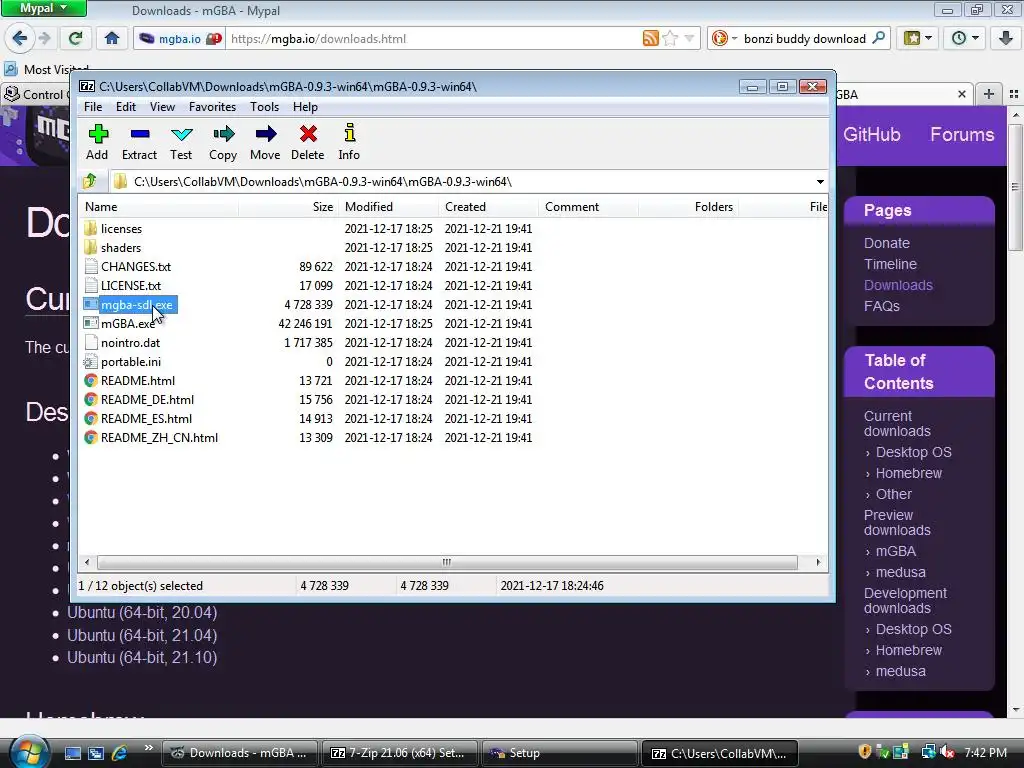Bookmark this page with the star icon
Screen dimensions: 1024x768
tap(670, 39)
